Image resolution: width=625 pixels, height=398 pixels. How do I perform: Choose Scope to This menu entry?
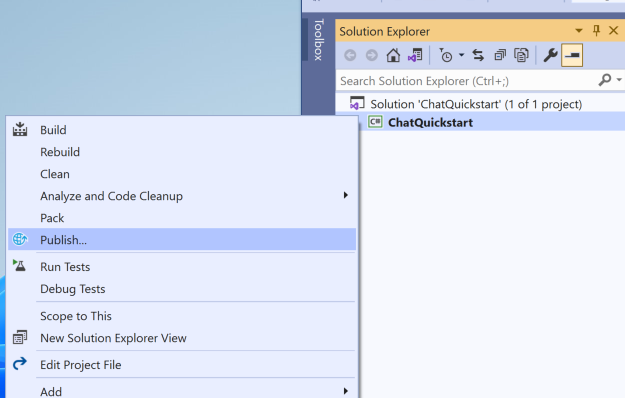(182, 316)
